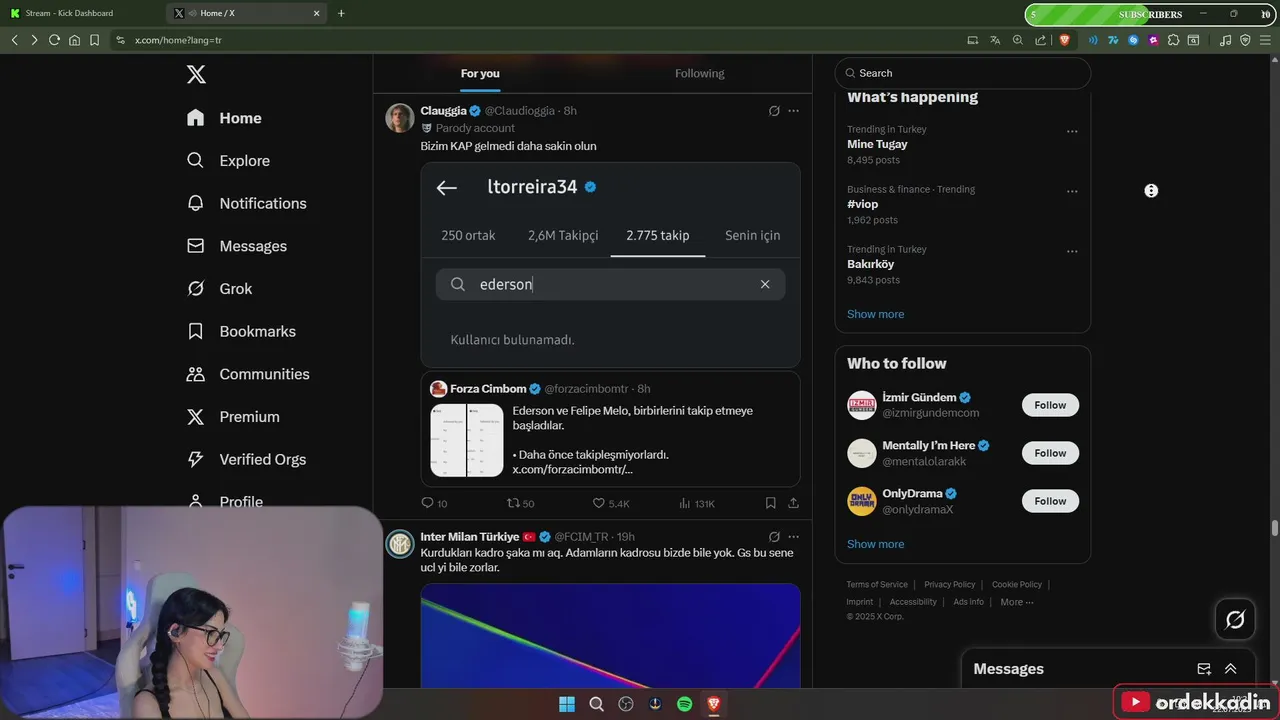Open browser extensions puzzle icon
Image resolution: width=1280 pixels, height=720 pixels.
pyautogui.click(x=1173, y=40)
